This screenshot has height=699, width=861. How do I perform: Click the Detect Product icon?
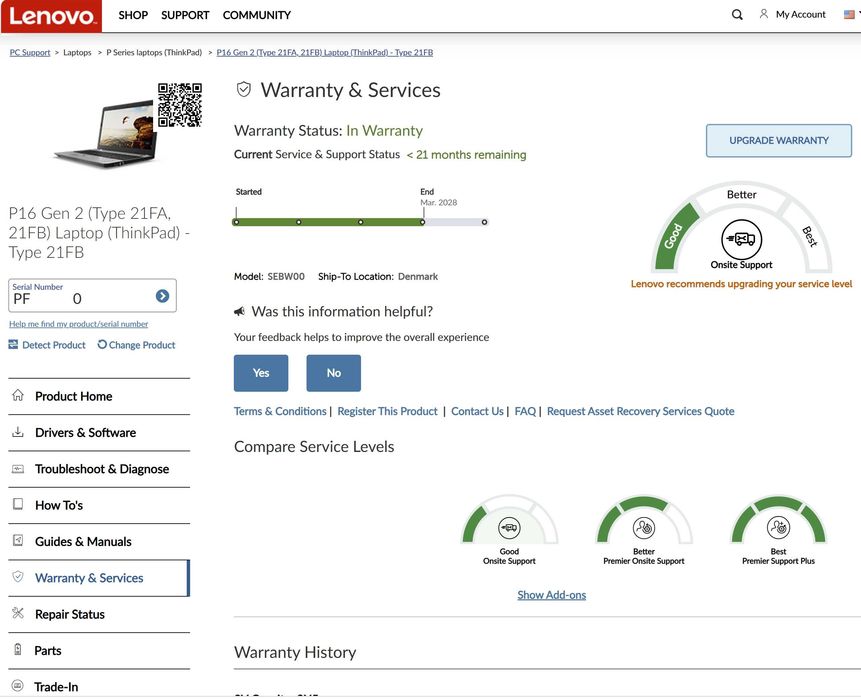pos(13,344)
